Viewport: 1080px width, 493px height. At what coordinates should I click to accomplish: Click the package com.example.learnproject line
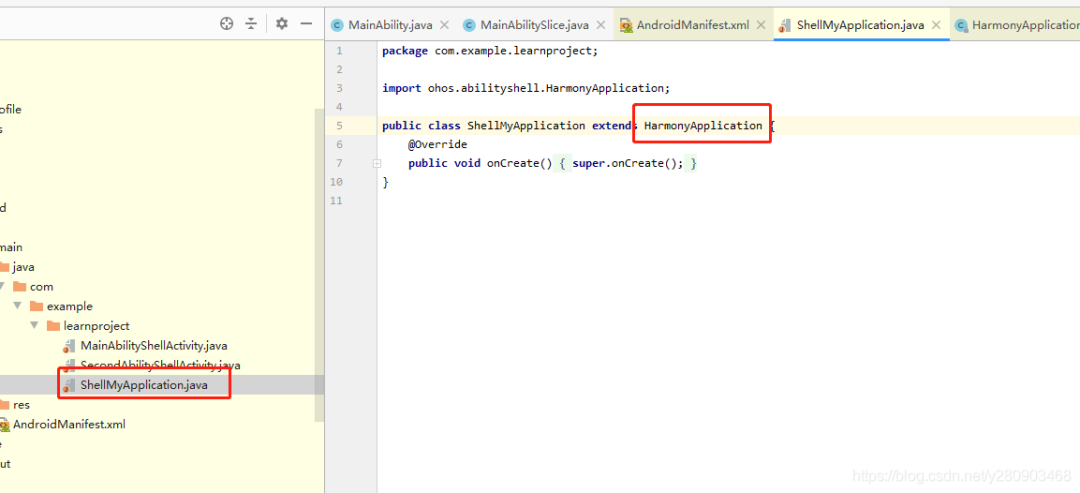click(490, 50)
